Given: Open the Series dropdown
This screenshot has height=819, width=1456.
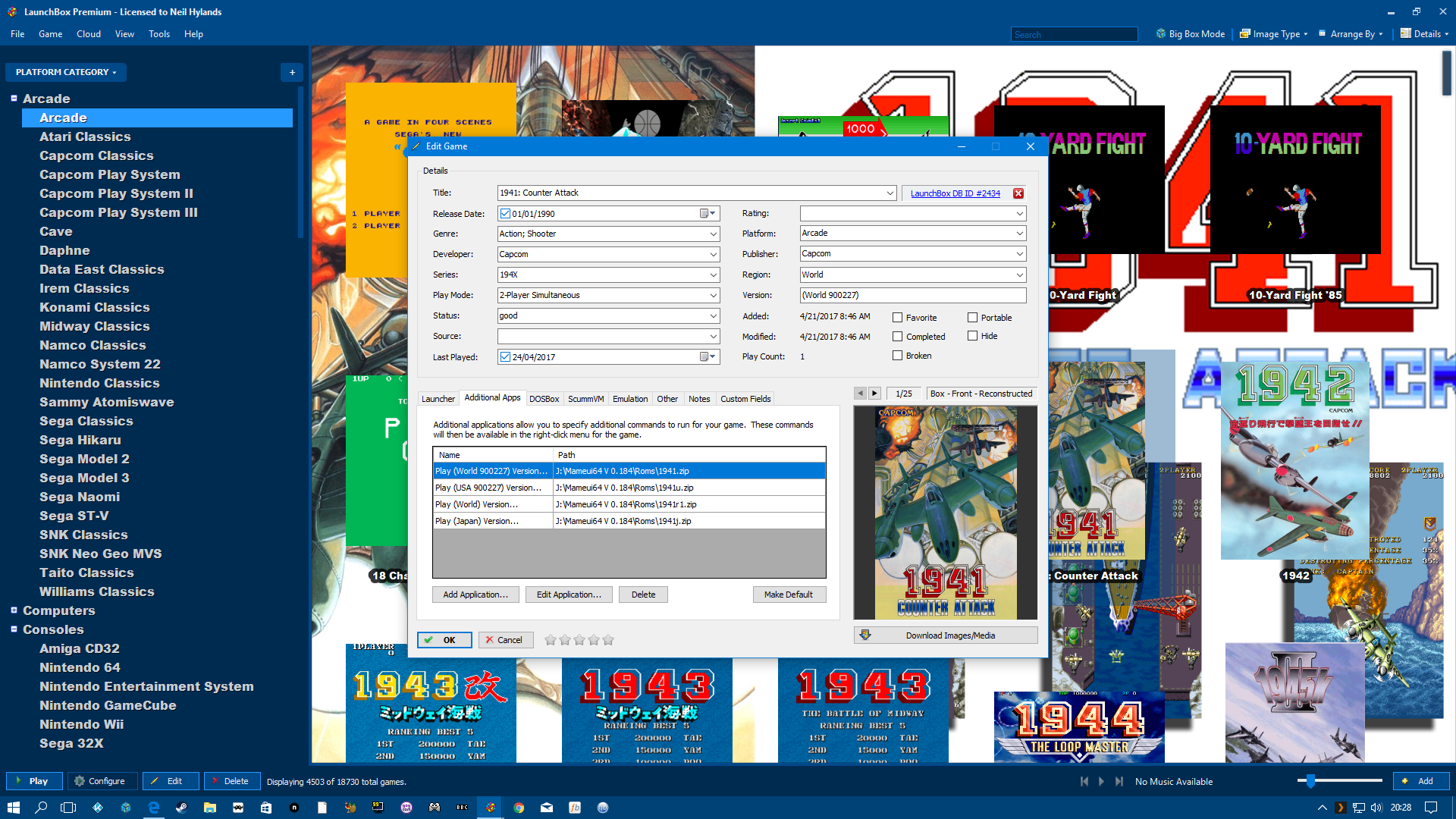Looking at the screenshot, I should click(x=713, y=275).
